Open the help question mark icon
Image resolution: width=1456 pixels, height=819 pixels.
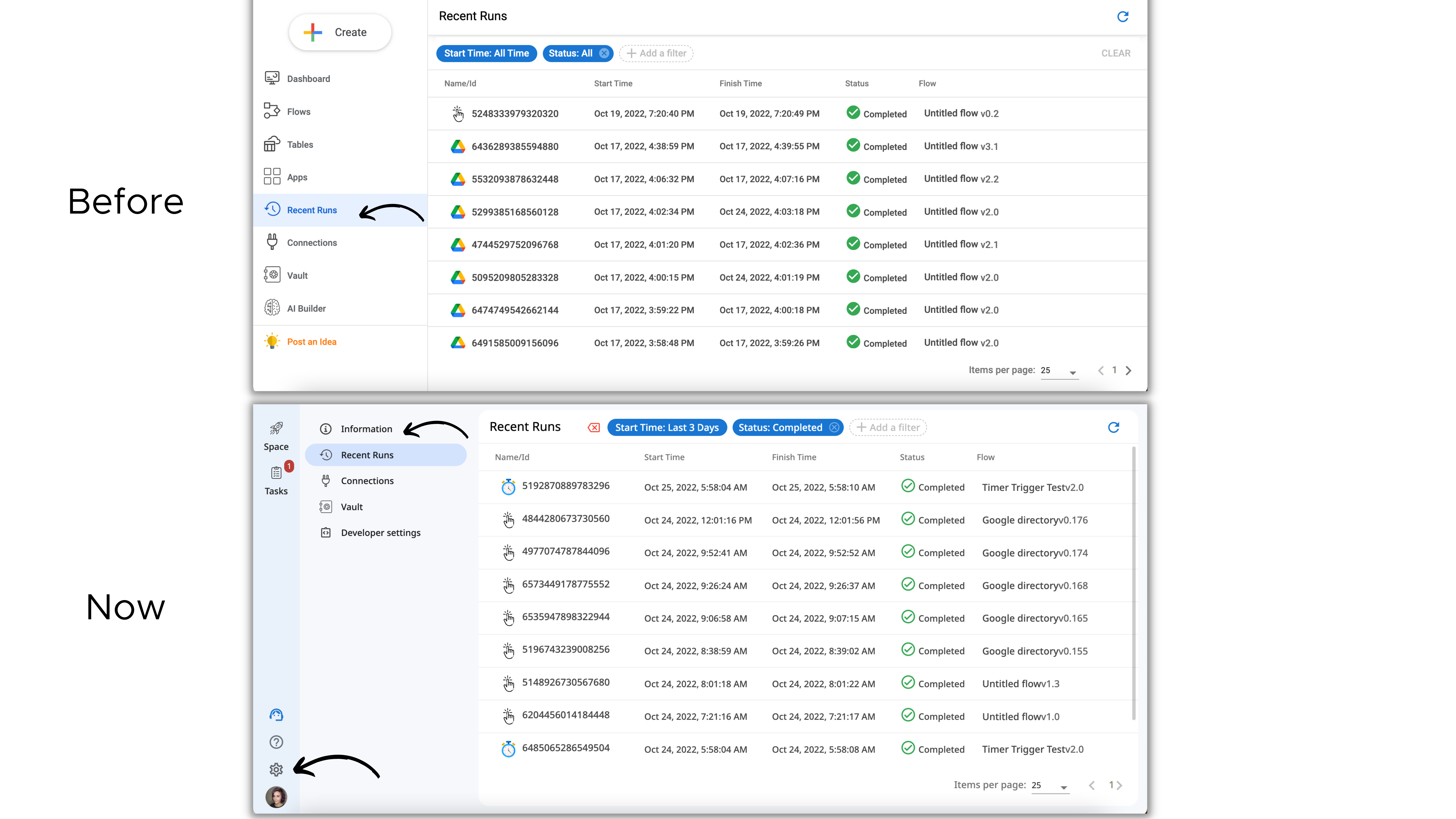[276, 742]
